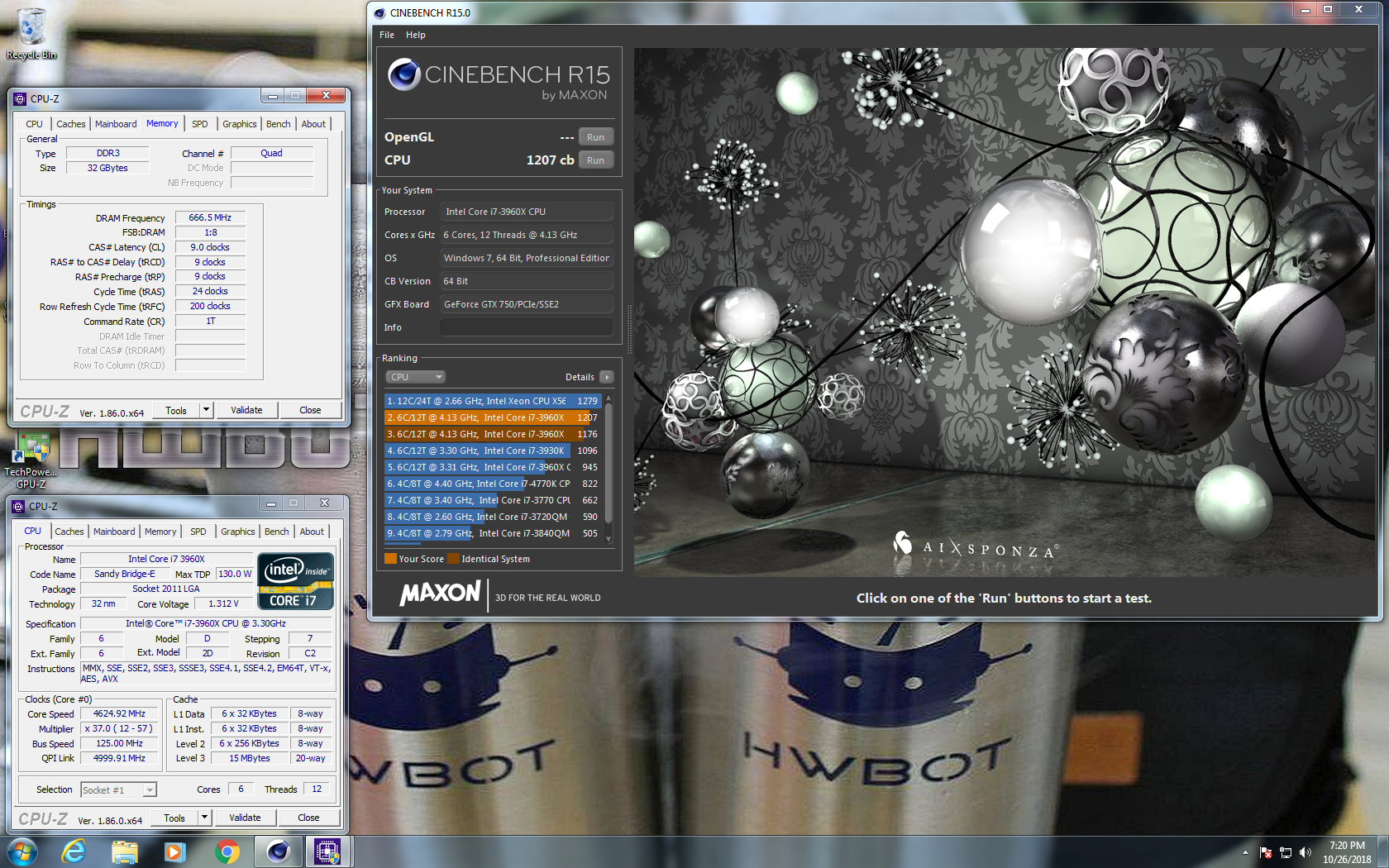Click the GFX Board GeForce GTX 750 field
This screenshot has width=1389, height=868.
pyautogui.click(x=527, y=304)
